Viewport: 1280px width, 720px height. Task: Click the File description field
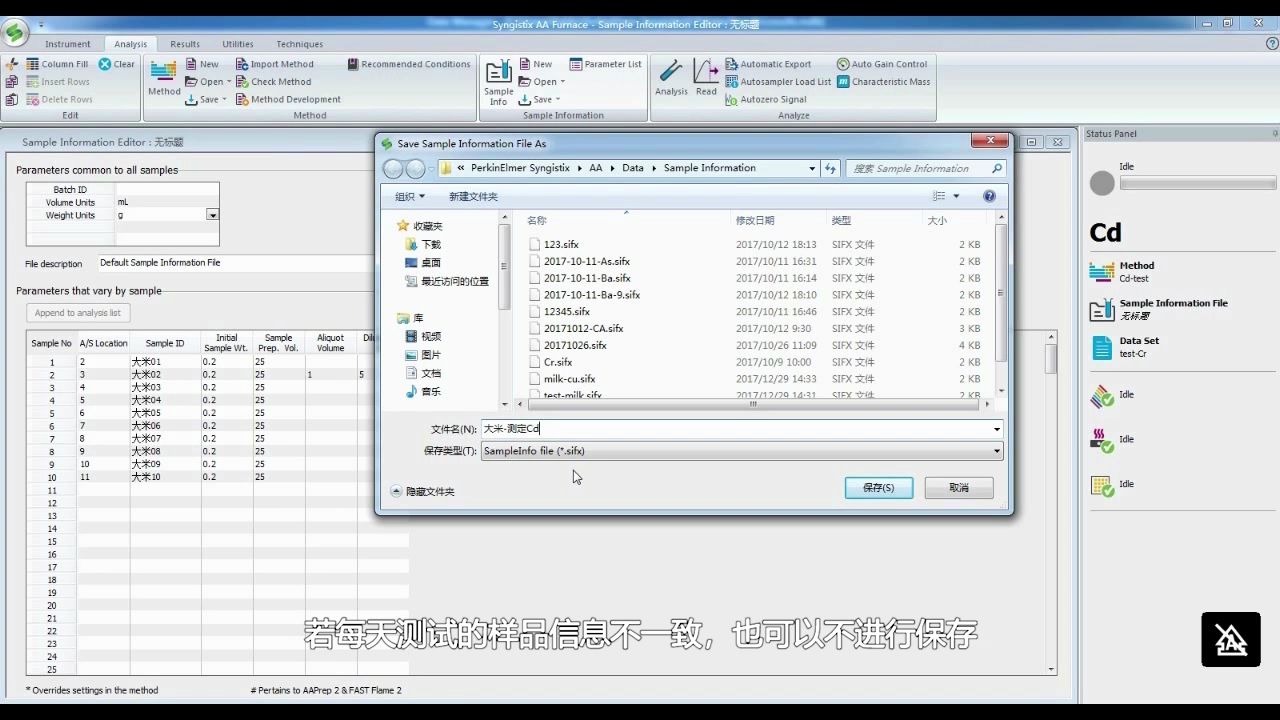tap(235, 263)
